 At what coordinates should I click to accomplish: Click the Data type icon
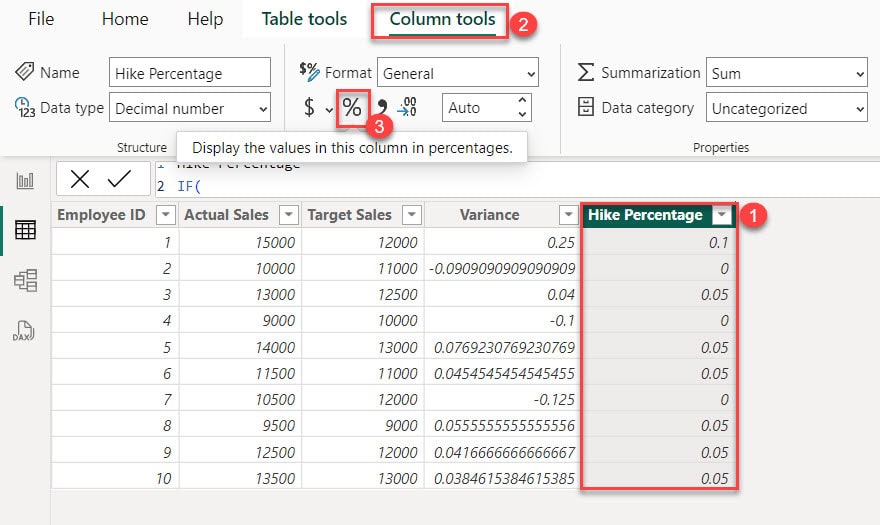click(25, 107)
